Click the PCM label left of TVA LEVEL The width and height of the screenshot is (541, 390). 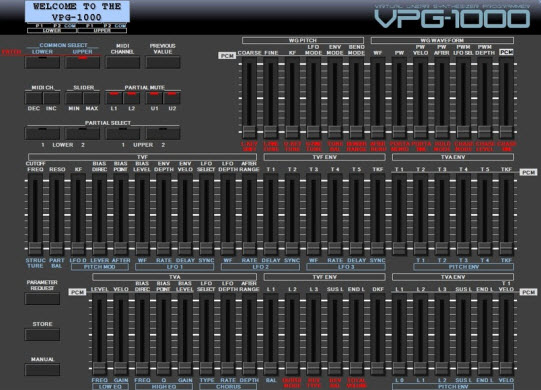(77, 292)
